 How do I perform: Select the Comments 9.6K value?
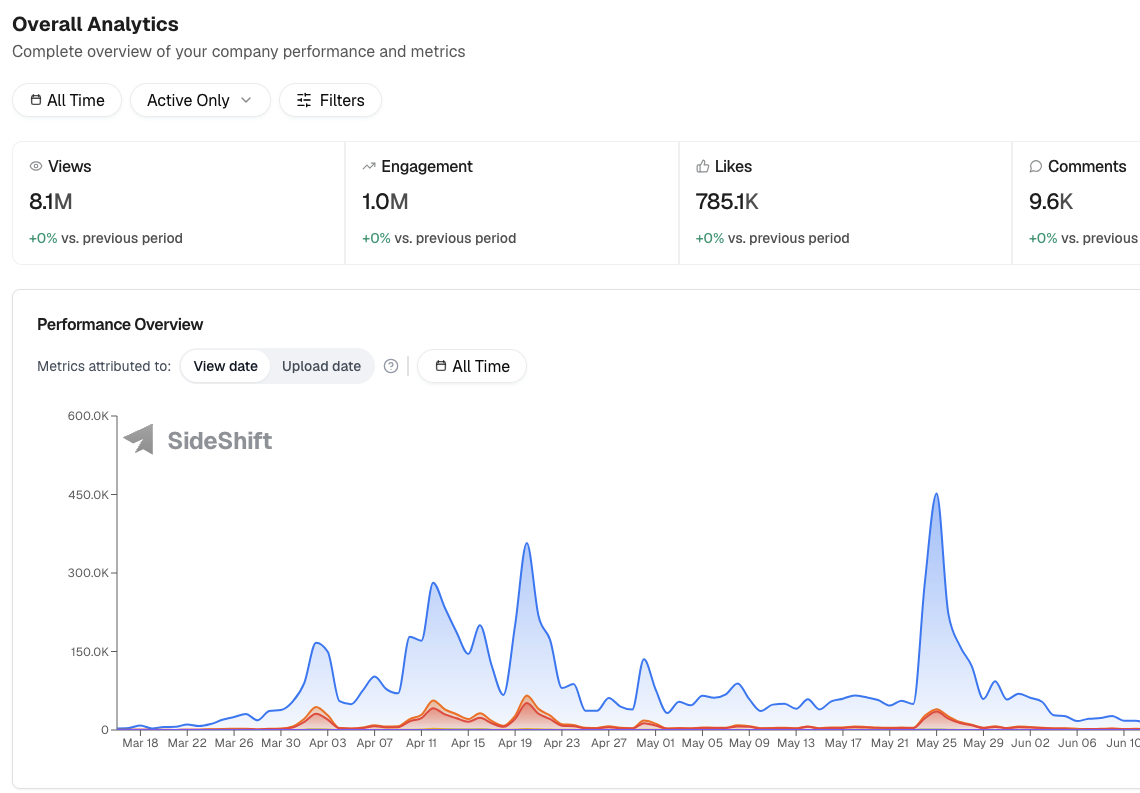pos(1051,201)
